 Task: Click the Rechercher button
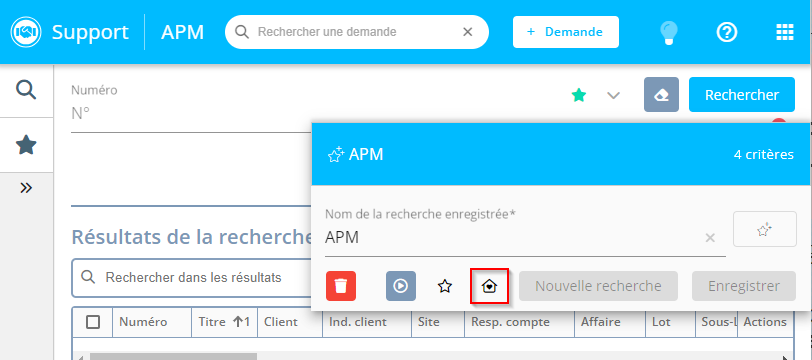(x=742, y=95)
